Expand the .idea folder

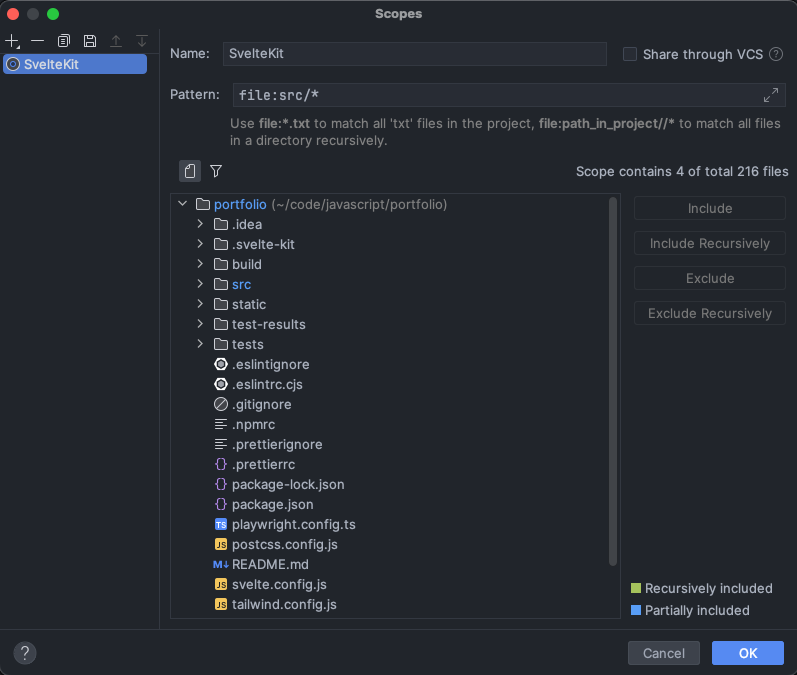[200, 224]
